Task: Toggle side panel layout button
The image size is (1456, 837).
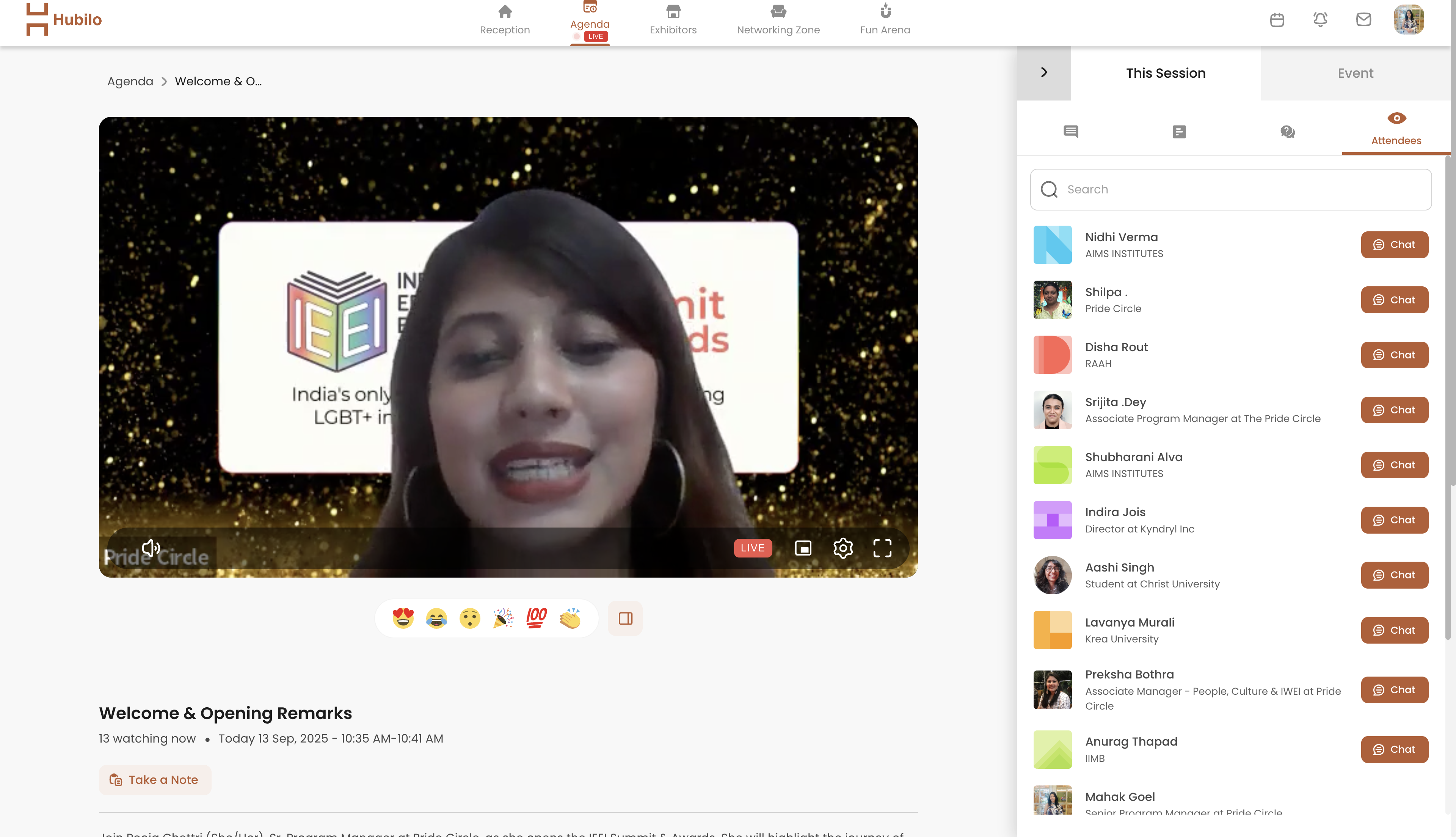Action: coord(625,619)
